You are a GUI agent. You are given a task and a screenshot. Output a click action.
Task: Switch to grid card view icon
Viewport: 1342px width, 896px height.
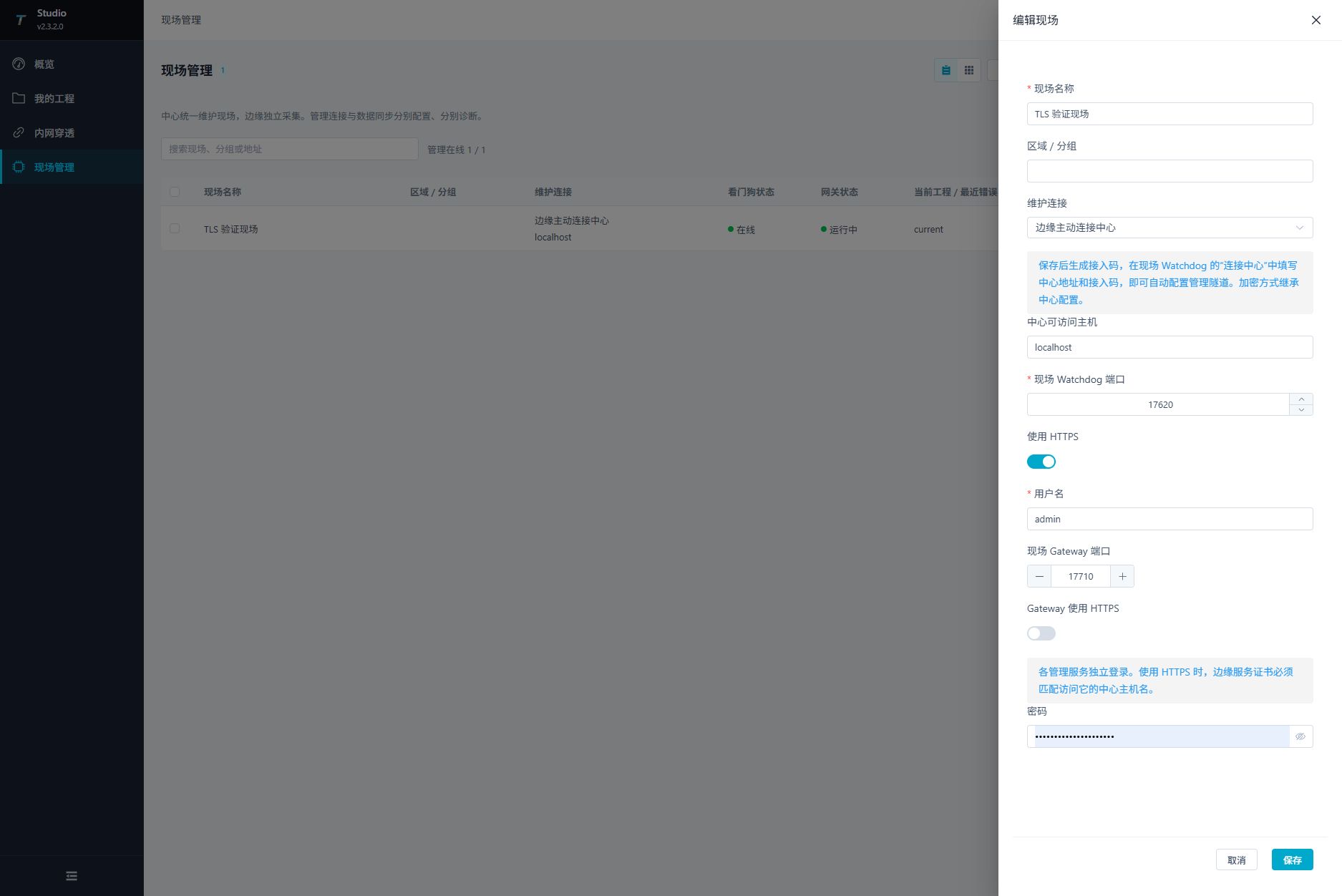969,70
